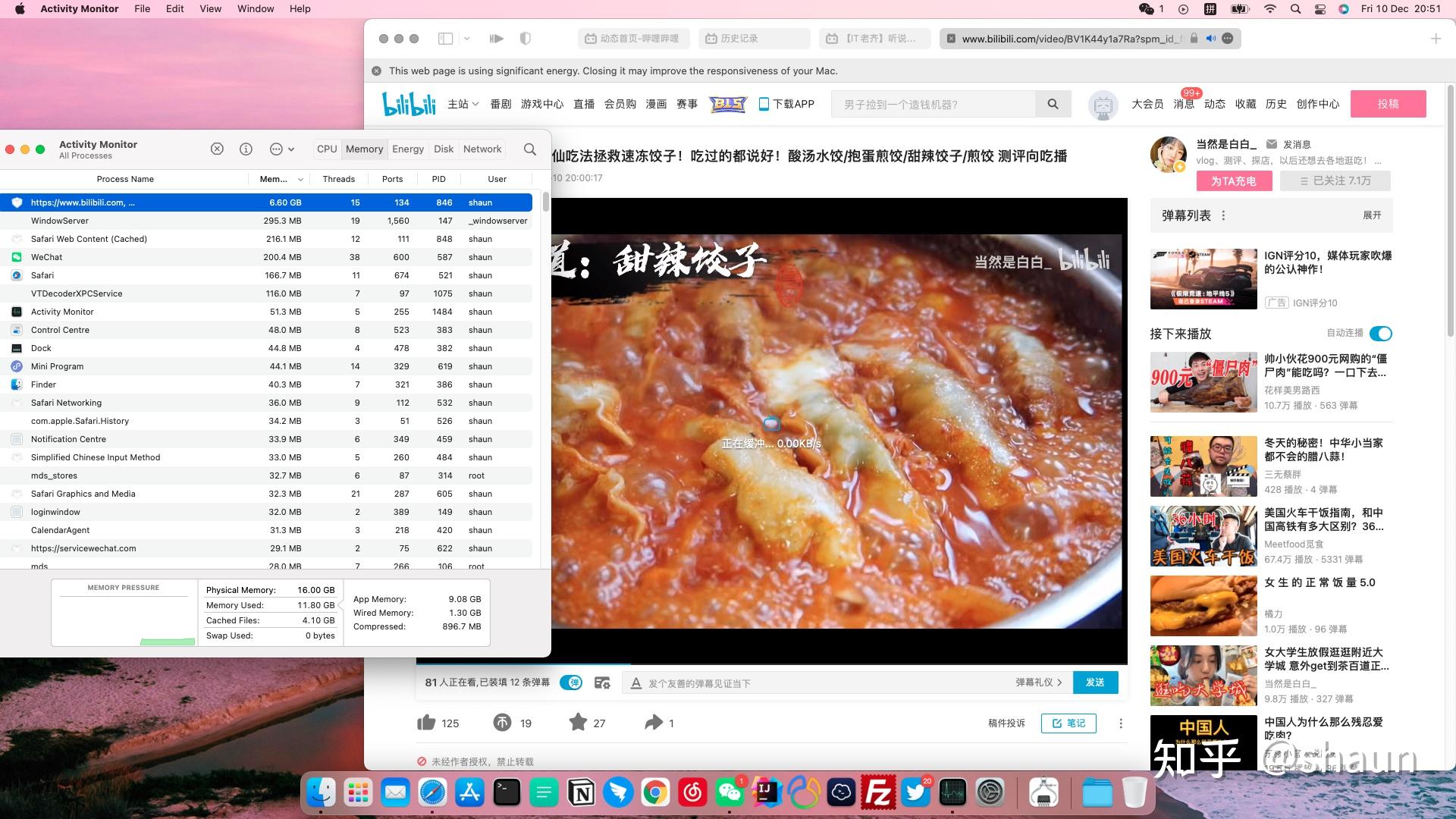
Task: Switch to the CPU tab
Action: pos(327,149)
